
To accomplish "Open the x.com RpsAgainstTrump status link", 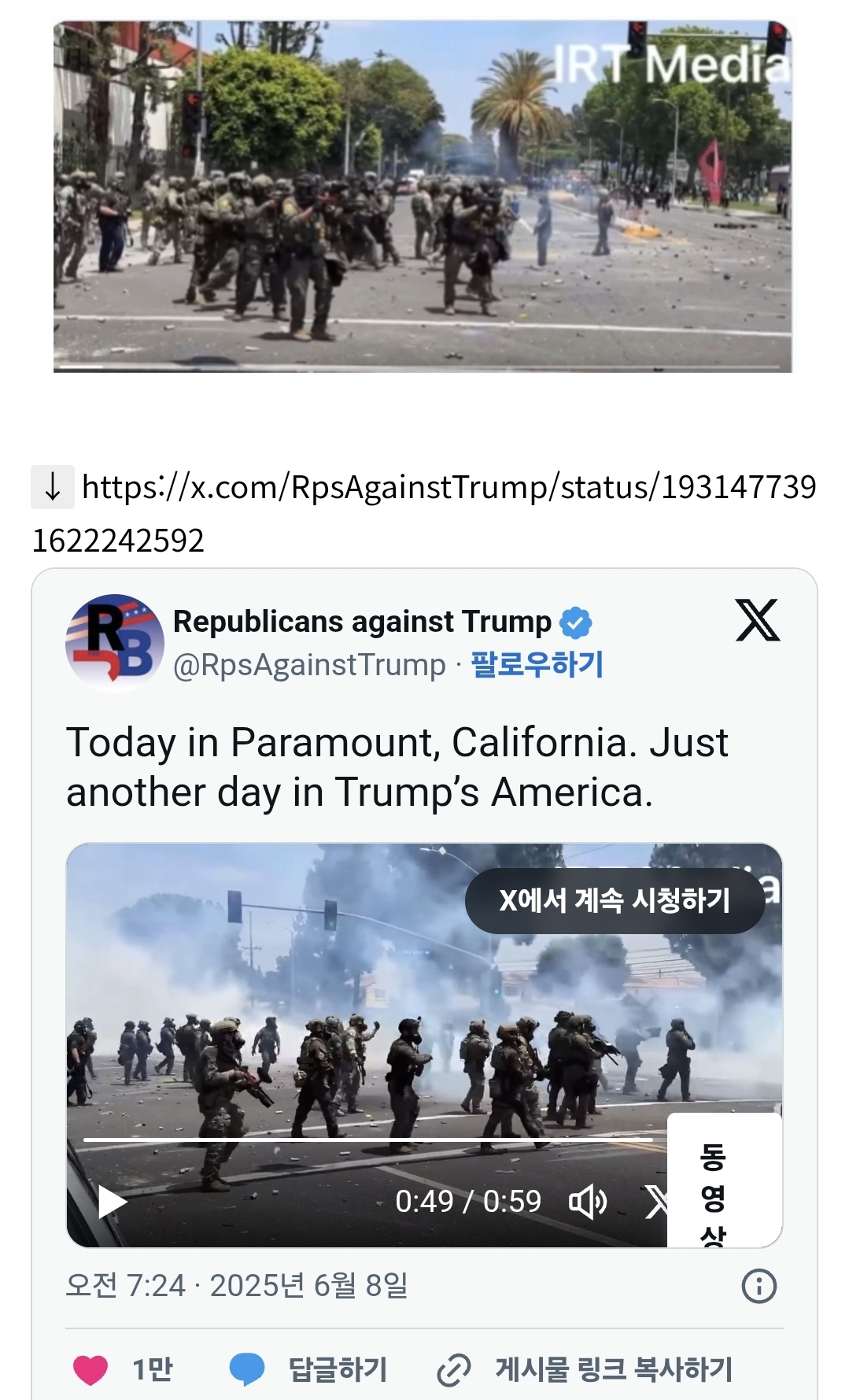I will click(424, 513).
